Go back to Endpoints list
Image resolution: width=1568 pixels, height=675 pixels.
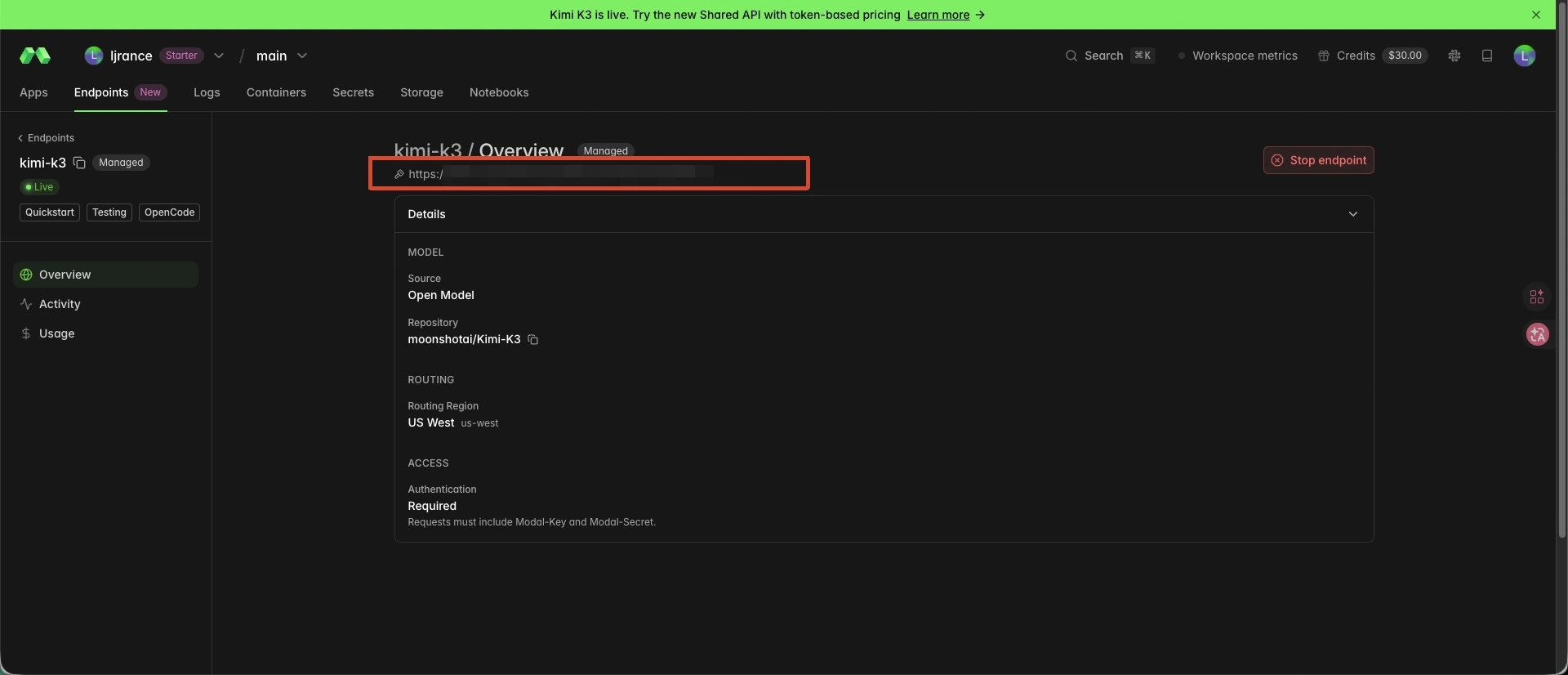tap(47, 138)
